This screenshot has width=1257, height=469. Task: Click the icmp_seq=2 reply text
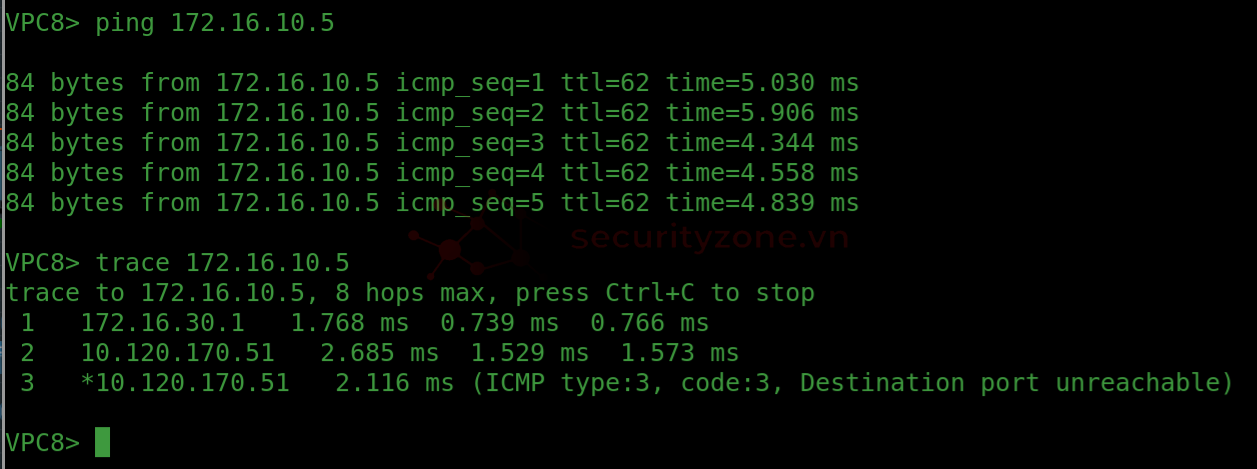(470, 113)
